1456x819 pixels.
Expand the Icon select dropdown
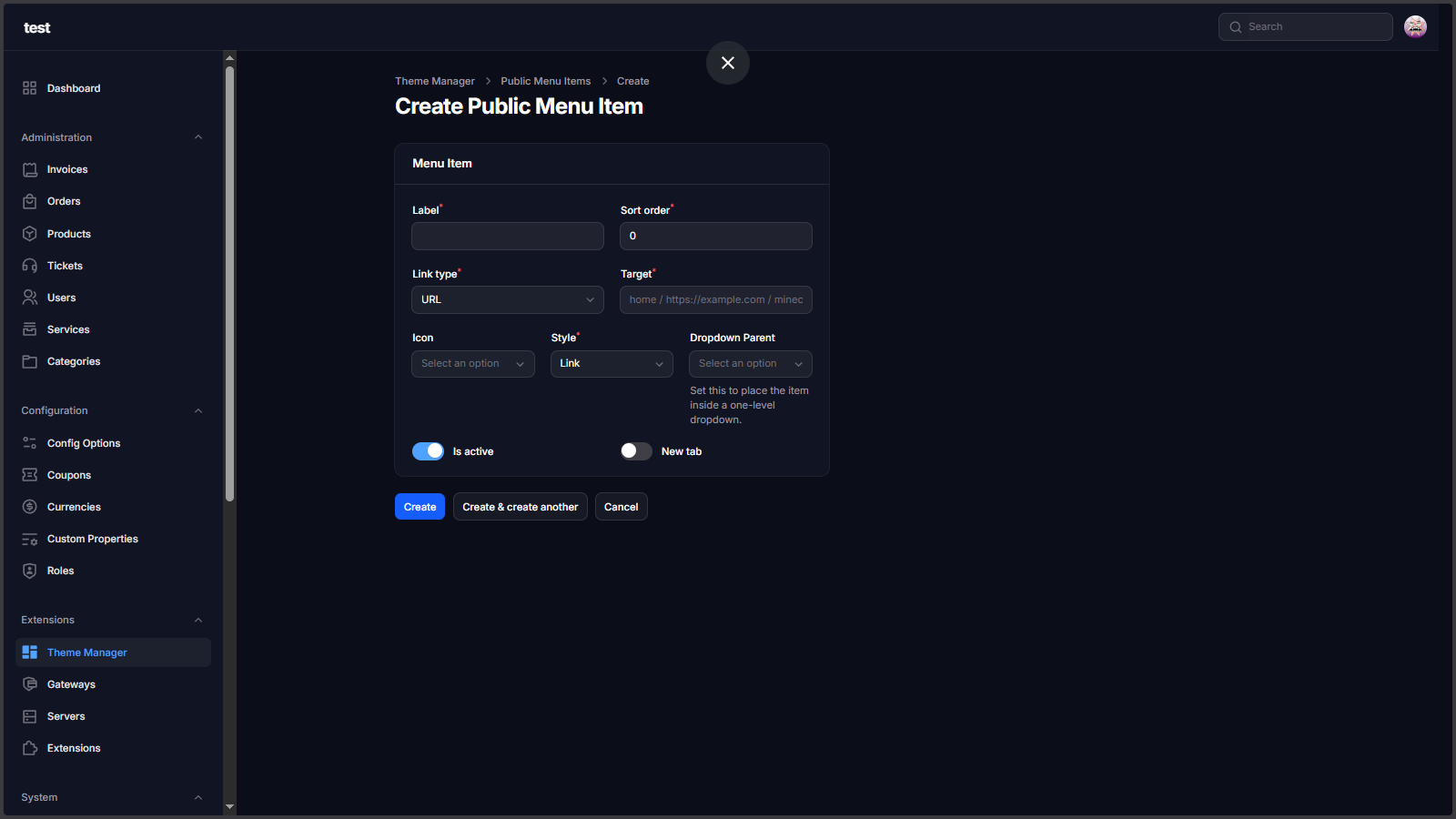[472, 364]
